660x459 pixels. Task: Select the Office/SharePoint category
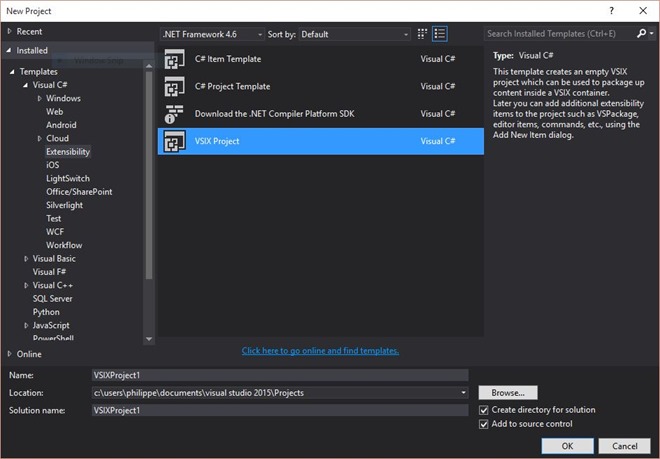[x=79, y=192]
